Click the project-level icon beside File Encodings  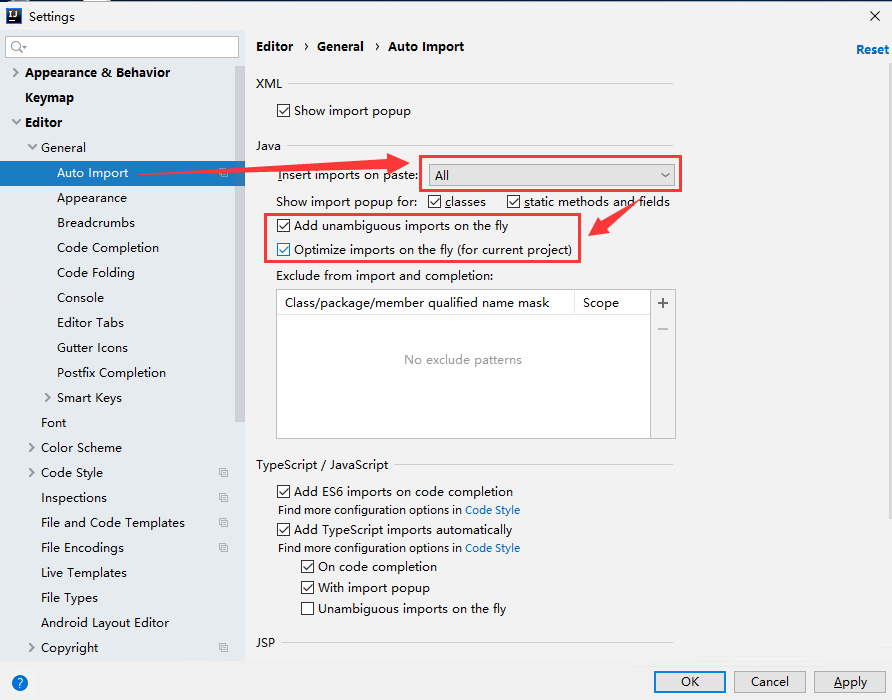[224, 547]
